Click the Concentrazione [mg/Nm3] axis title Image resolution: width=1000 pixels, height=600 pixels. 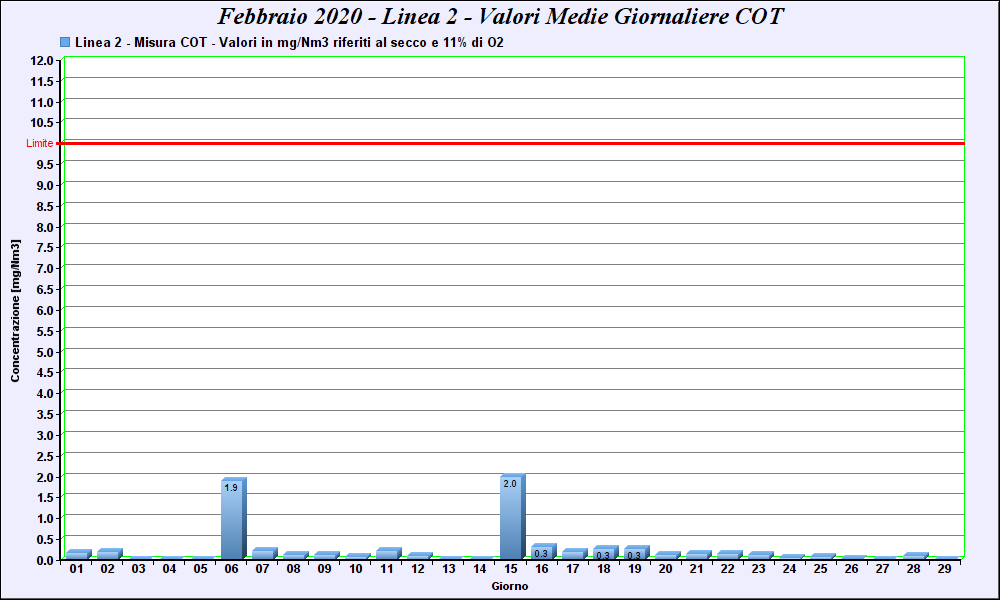point(15,311)
